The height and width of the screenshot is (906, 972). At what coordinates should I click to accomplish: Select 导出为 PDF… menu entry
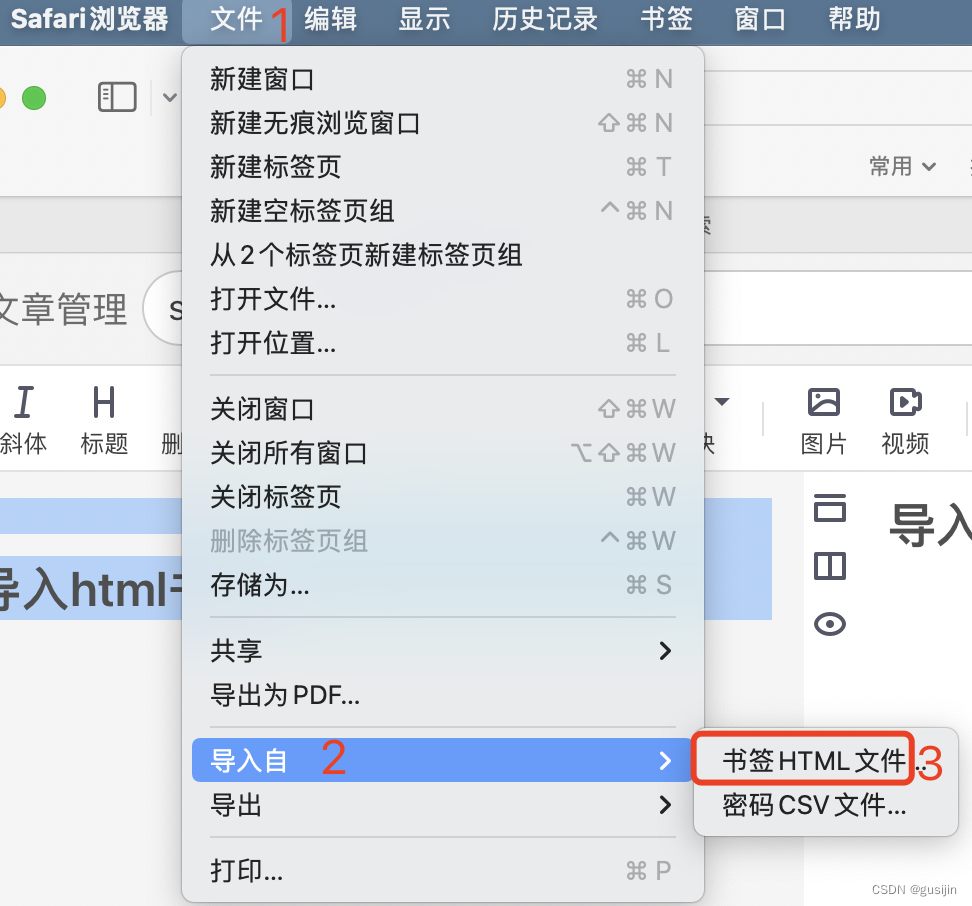pos(443,695)
